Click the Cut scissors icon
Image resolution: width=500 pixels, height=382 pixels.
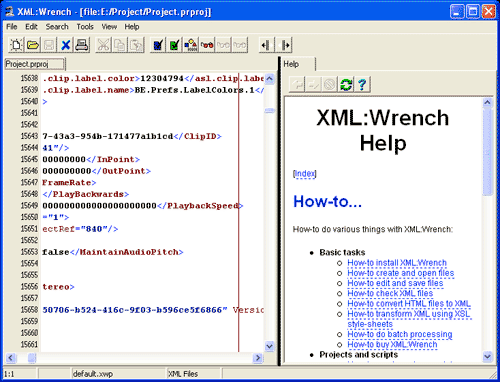tap(103, 45)
